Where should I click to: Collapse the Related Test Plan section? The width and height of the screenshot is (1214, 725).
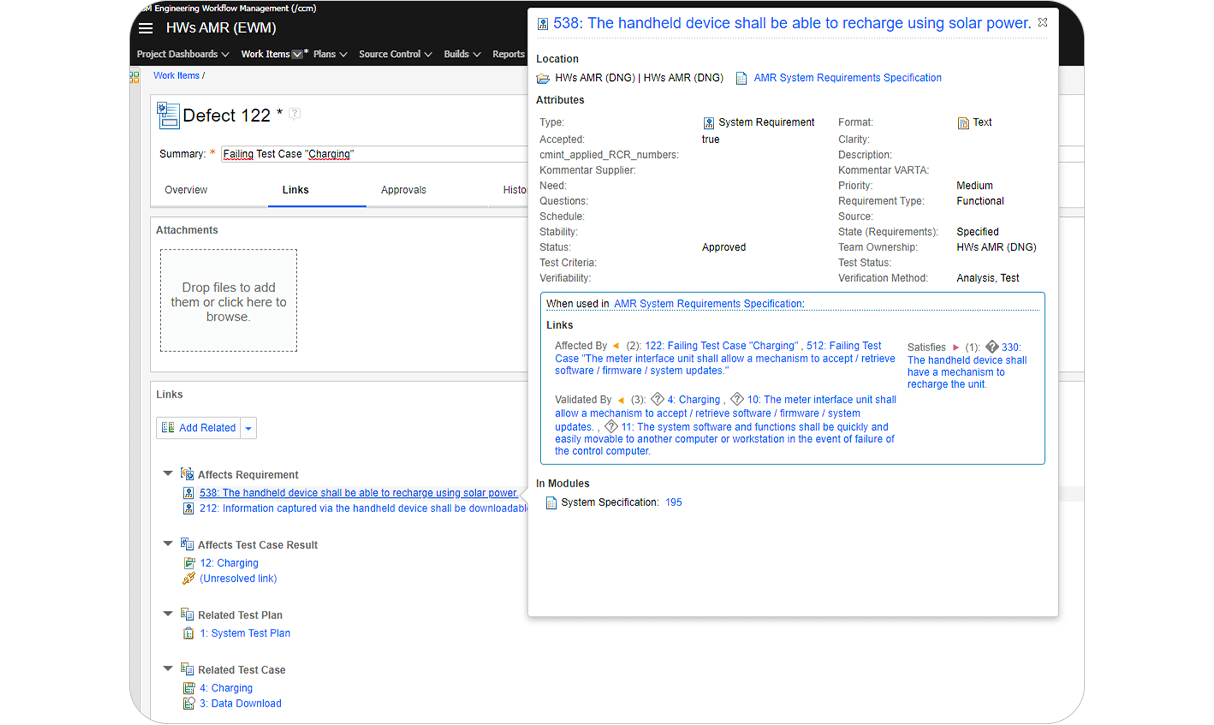[x=167, y=613]
